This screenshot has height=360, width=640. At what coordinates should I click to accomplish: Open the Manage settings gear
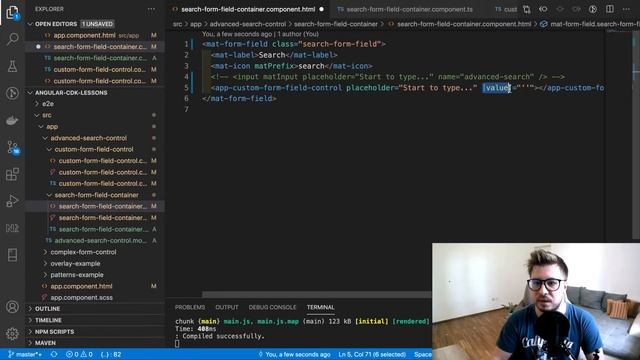coord(13,333)
